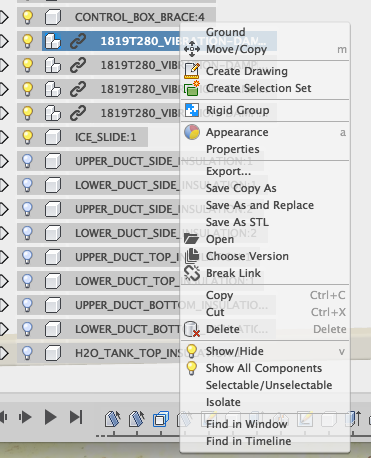
Task: Click the Rigid Group blue icon
Action: click(192, 110)
